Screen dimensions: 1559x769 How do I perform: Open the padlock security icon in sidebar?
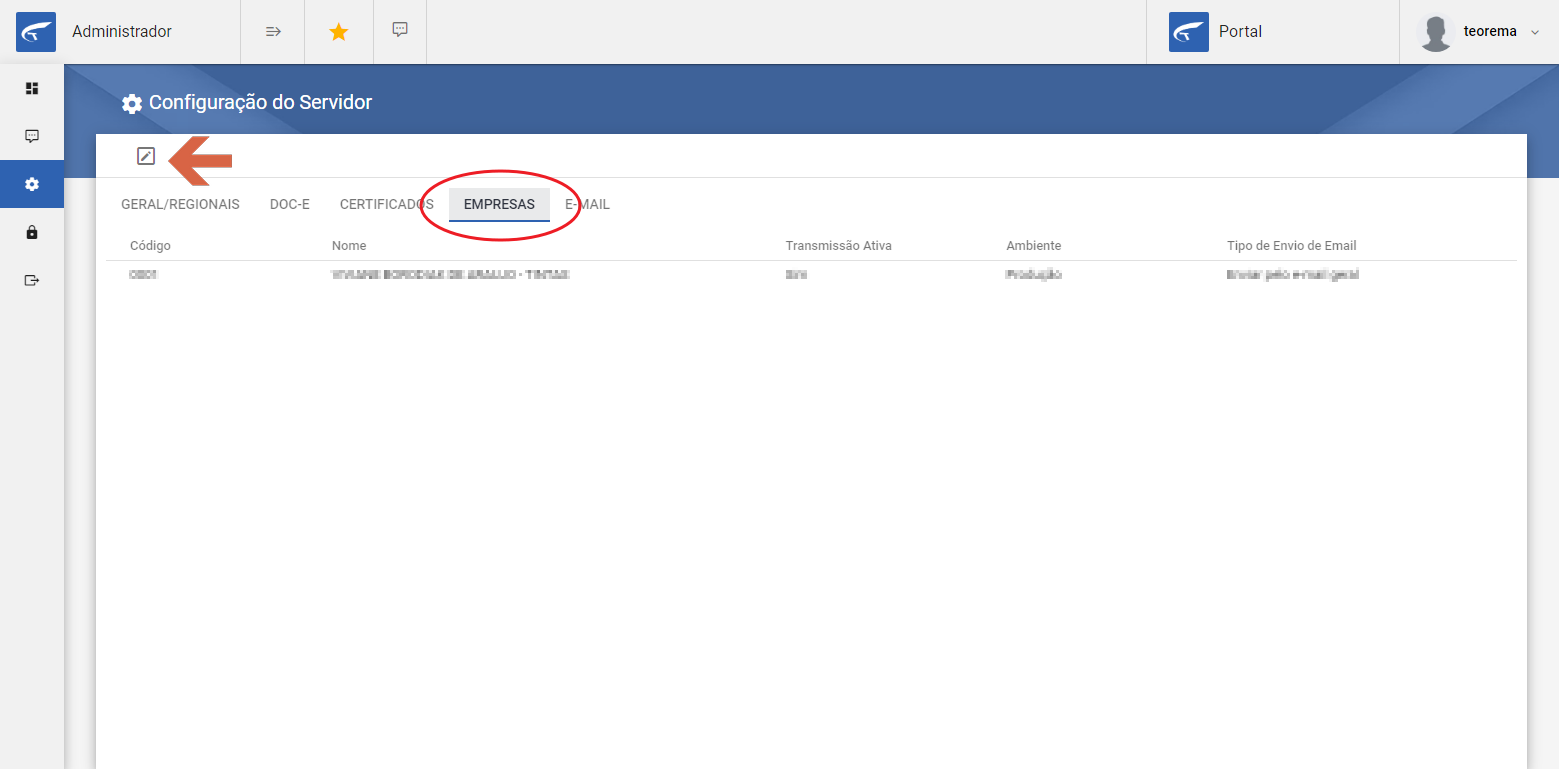click(32, 232)
